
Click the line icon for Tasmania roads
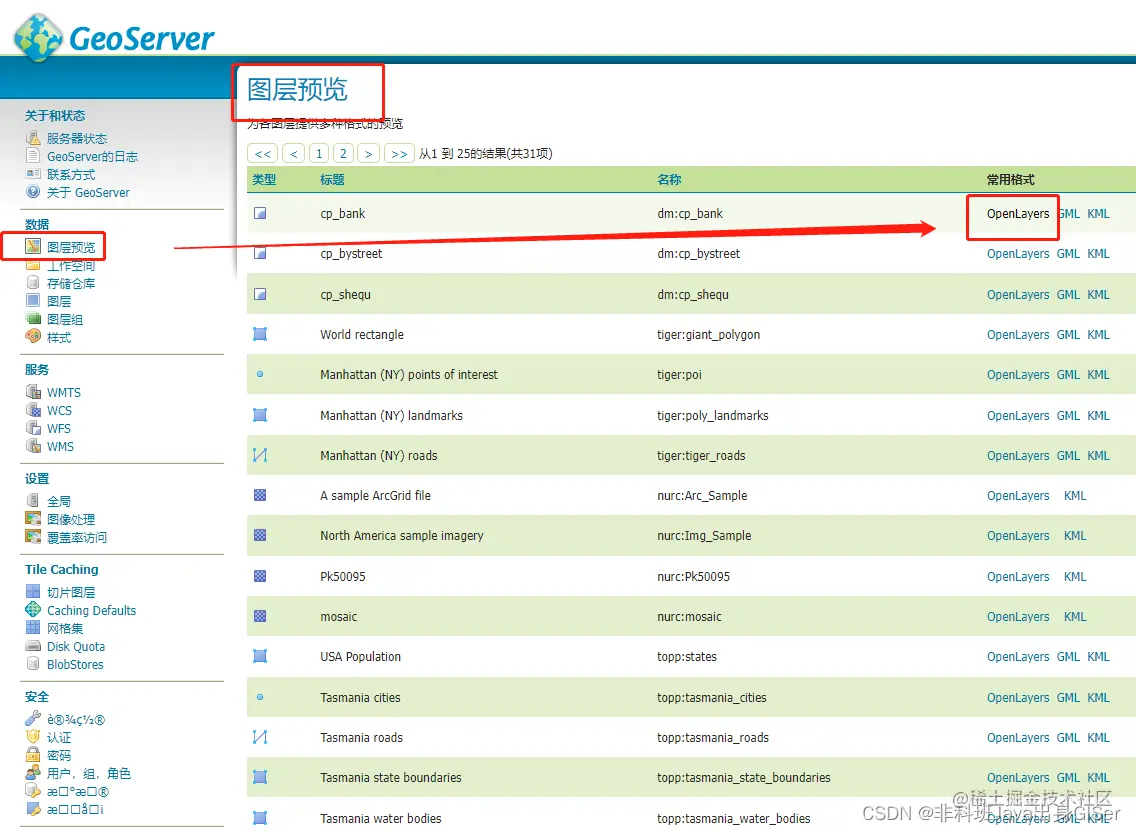tap(260, 737)
